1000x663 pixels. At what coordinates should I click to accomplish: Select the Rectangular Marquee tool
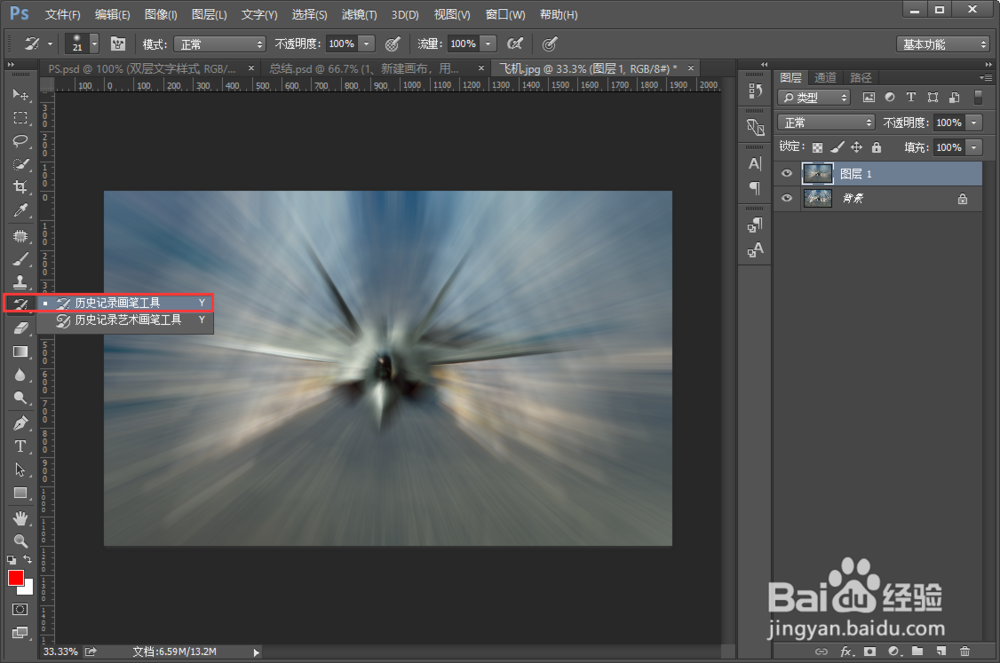coord(20,119)
